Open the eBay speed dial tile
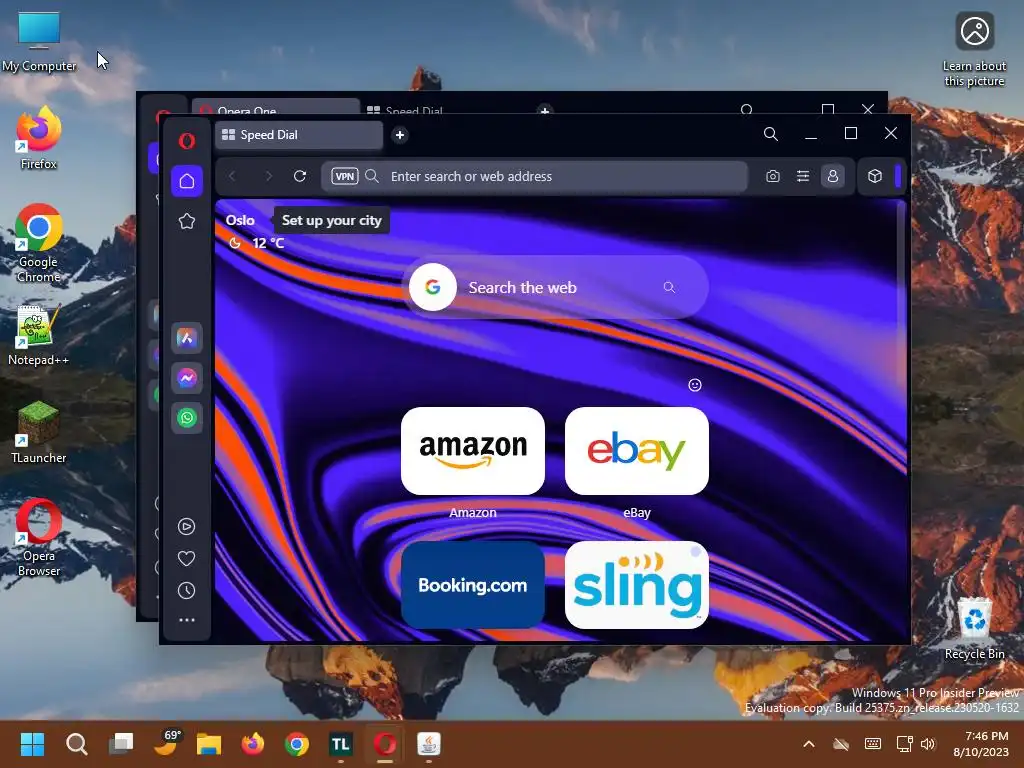This screenshot has height=768, width=1024. (x=637, y=451)
